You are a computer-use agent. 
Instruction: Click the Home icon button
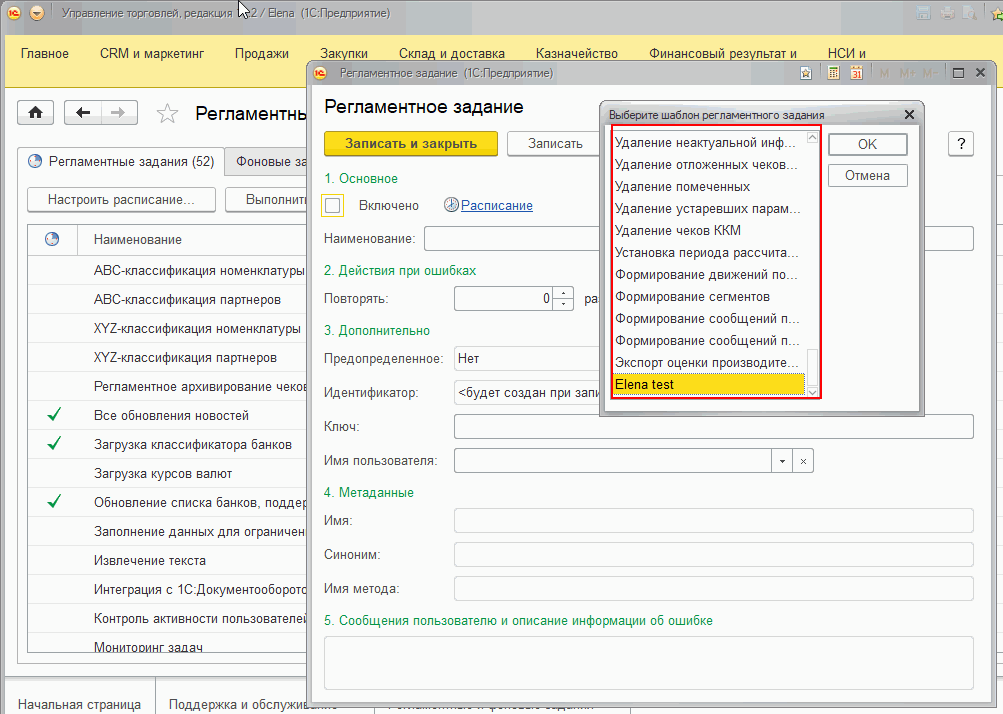(x=35, y=113)
